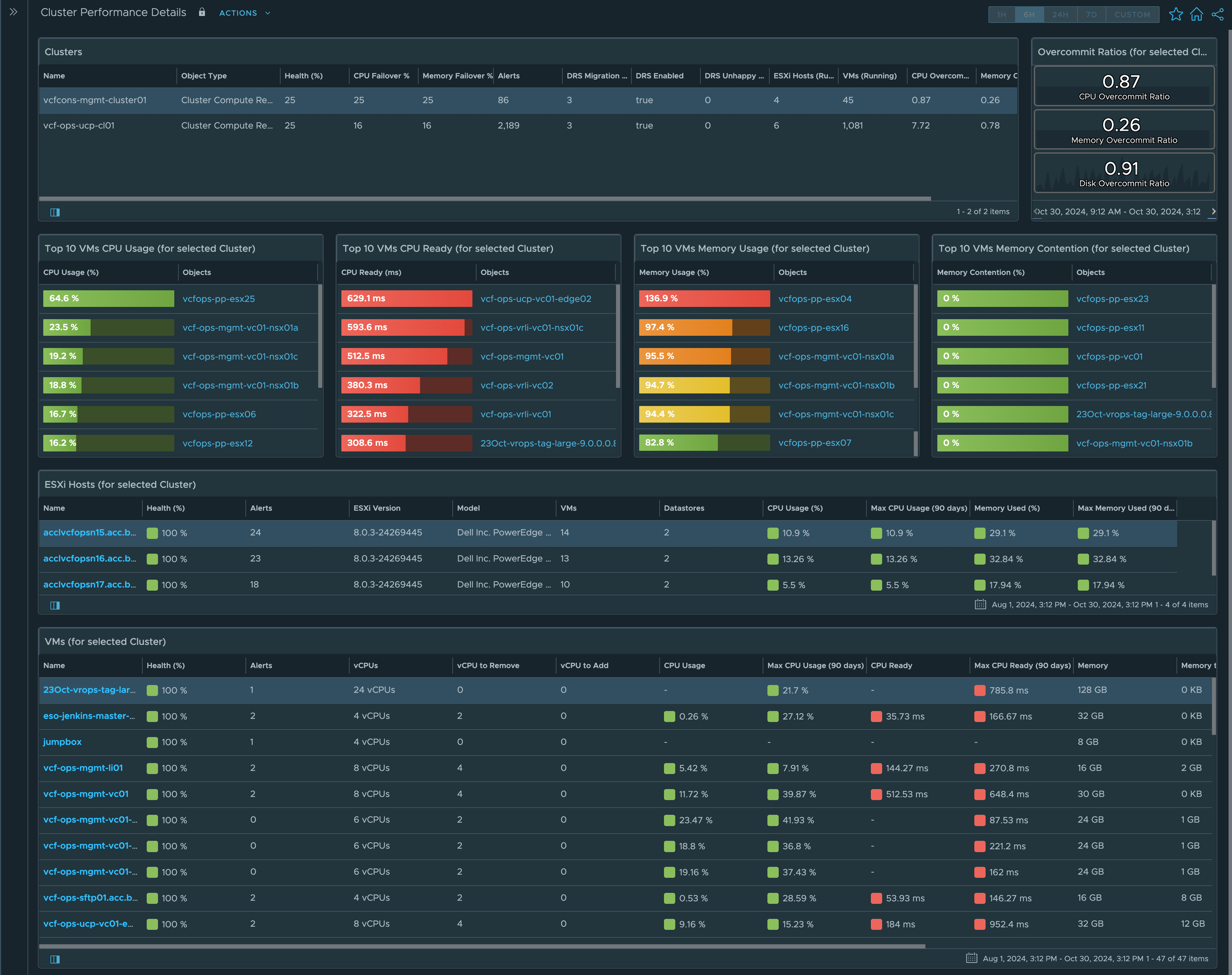Viewport: 1232px width, 975px height.
Task: Open calendar icon in ESXi Hosts footer
Action: pos(980,604)
